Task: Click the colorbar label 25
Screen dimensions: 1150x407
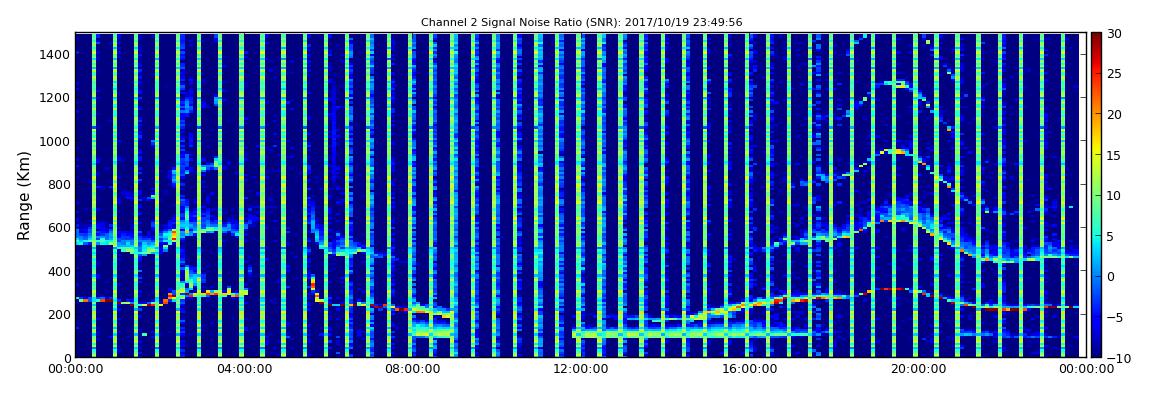Action: tap(1115, 74)
